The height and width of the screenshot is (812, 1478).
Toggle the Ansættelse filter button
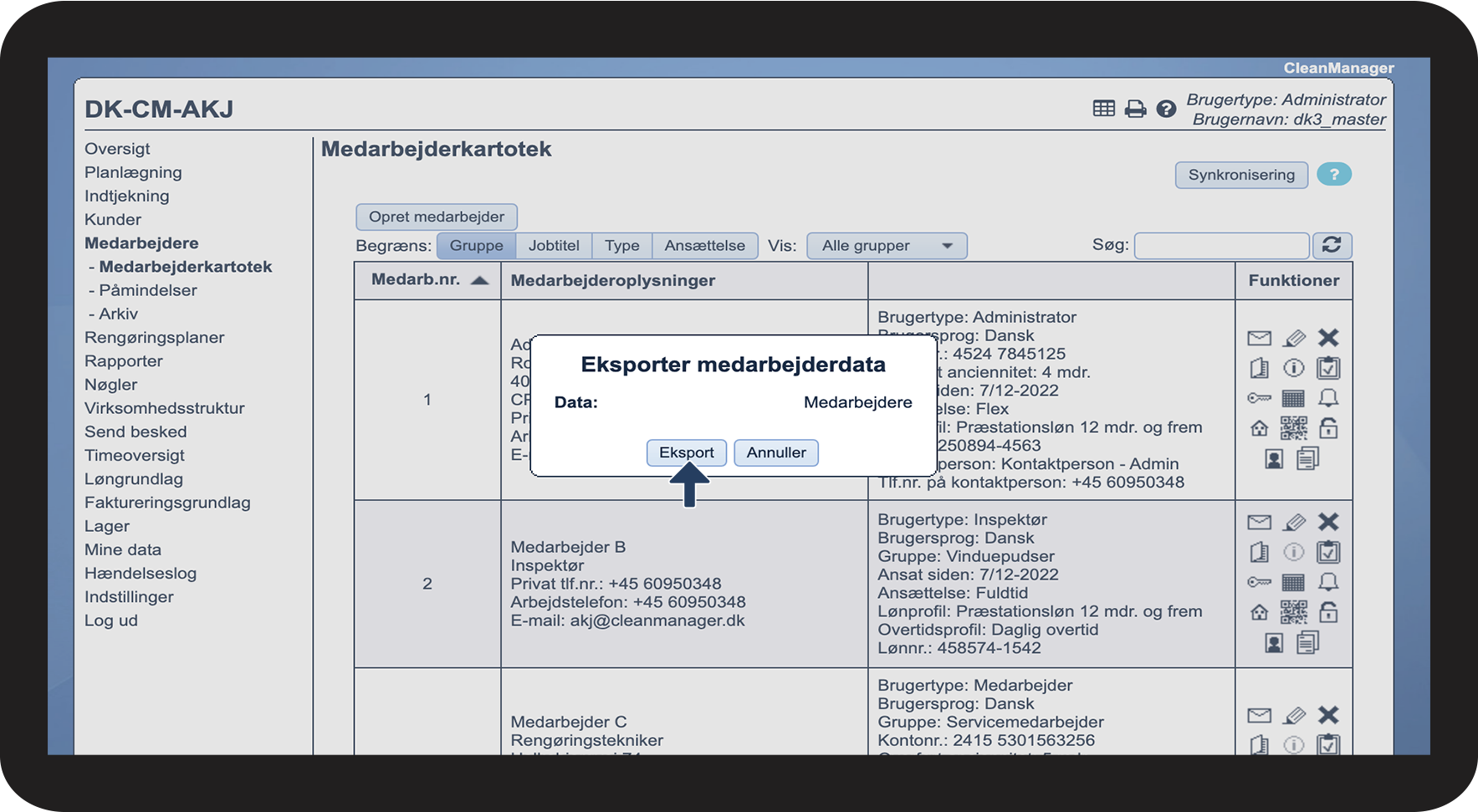[x=704, y=246]
